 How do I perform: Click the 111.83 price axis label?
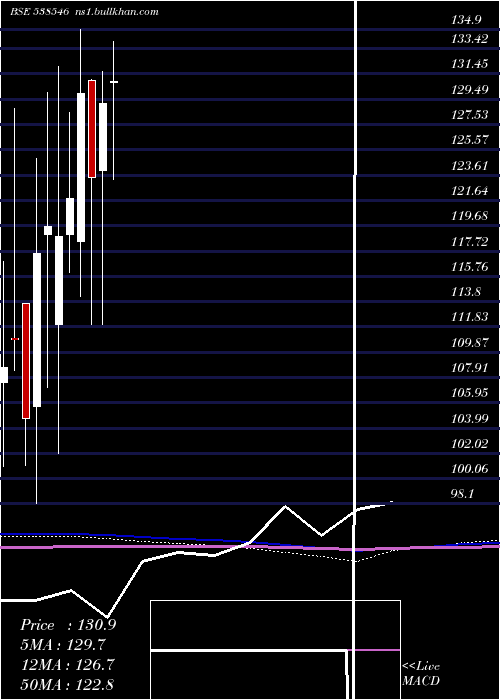[x=469, y=317]
